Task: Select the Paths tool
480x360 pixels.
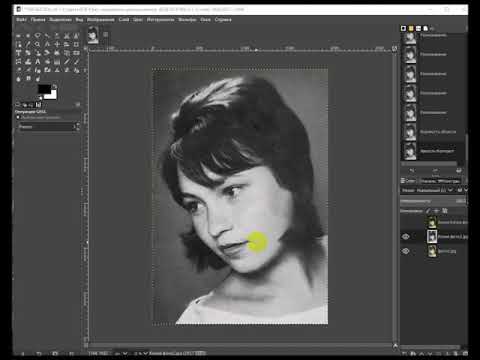Action: tap(18, 44)
